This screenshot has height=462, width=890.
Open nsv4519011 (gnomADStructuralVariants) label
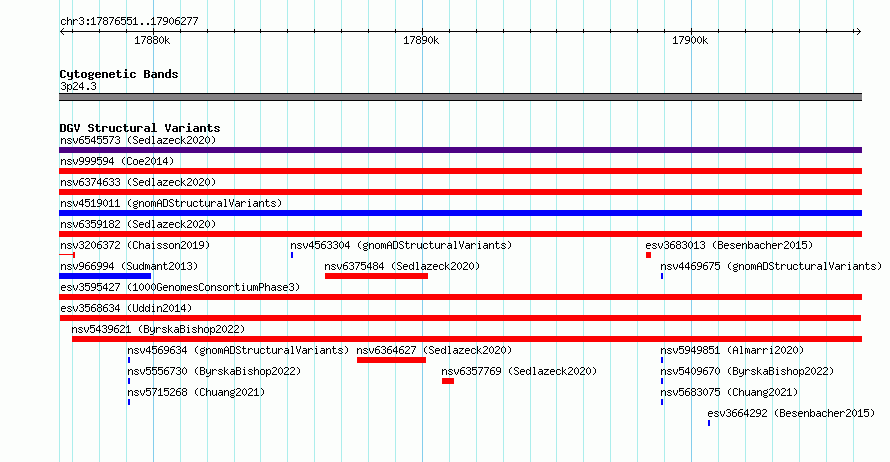(x=171, y=203)
